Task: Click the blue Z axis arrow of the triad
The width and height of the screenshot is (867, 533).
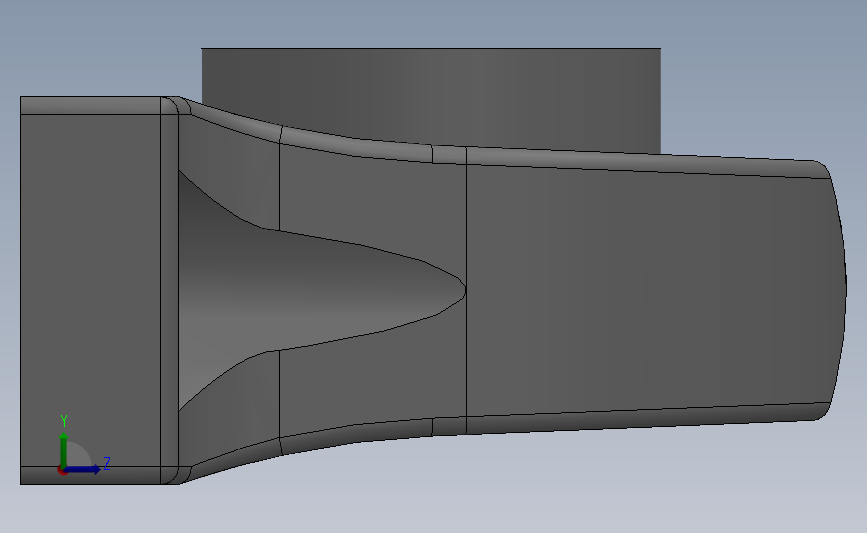Action: click(x=83, y=469)
